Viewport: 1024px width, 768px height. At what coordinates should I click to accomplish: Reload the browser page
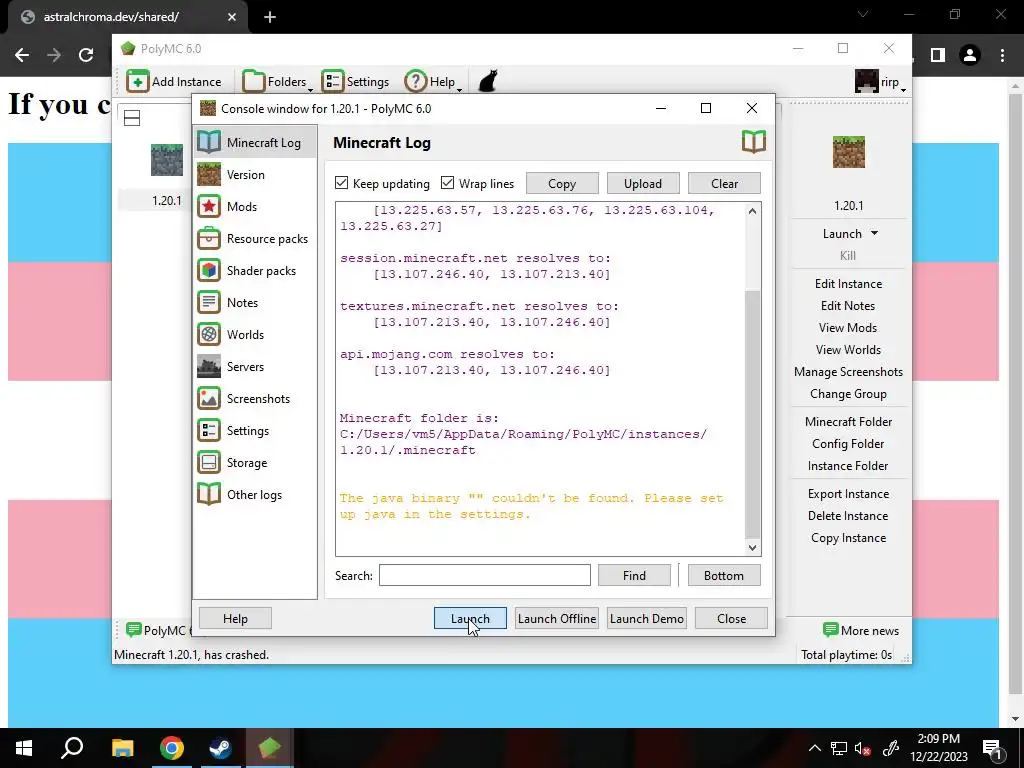(86, 55)
